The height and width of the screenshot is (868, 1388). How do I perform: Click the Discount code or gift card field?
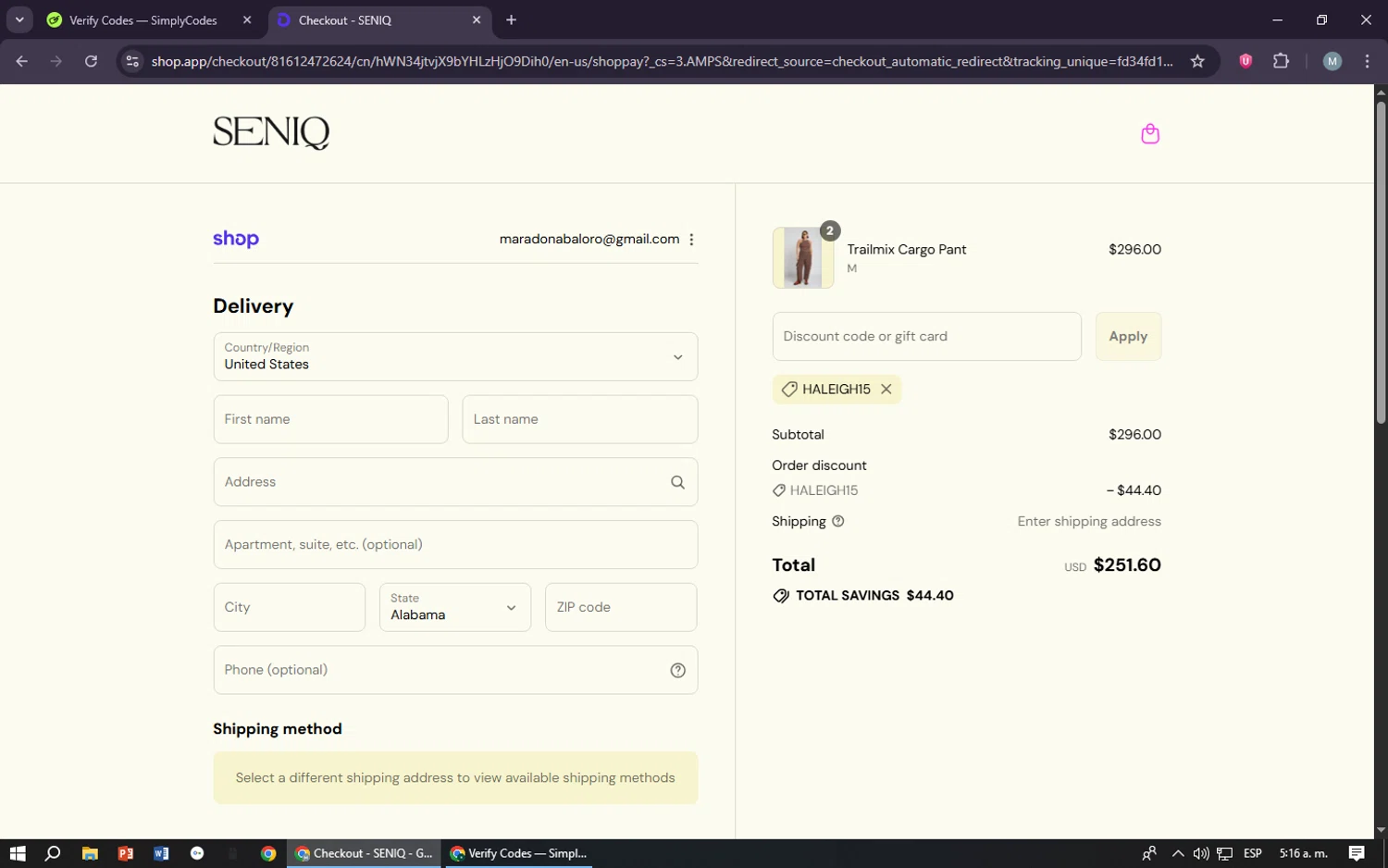click(x=926, y=336)
